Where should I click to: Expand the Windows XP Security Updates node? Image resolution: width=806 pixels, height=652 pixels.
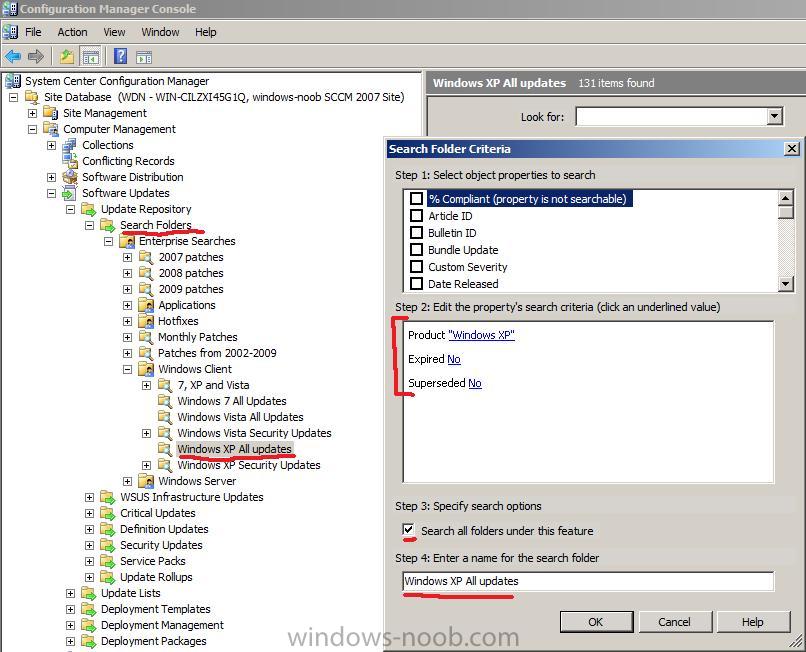146,465
